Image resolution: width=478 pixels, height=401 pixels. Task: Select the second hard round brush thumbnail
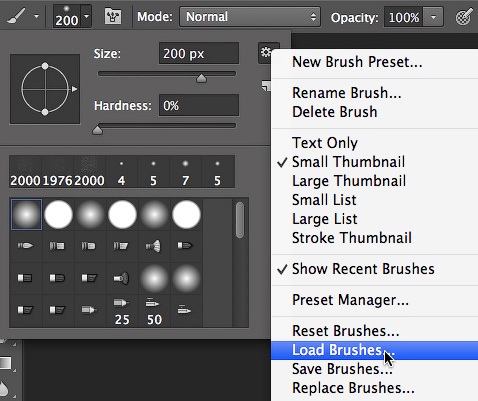coord(122,214)
